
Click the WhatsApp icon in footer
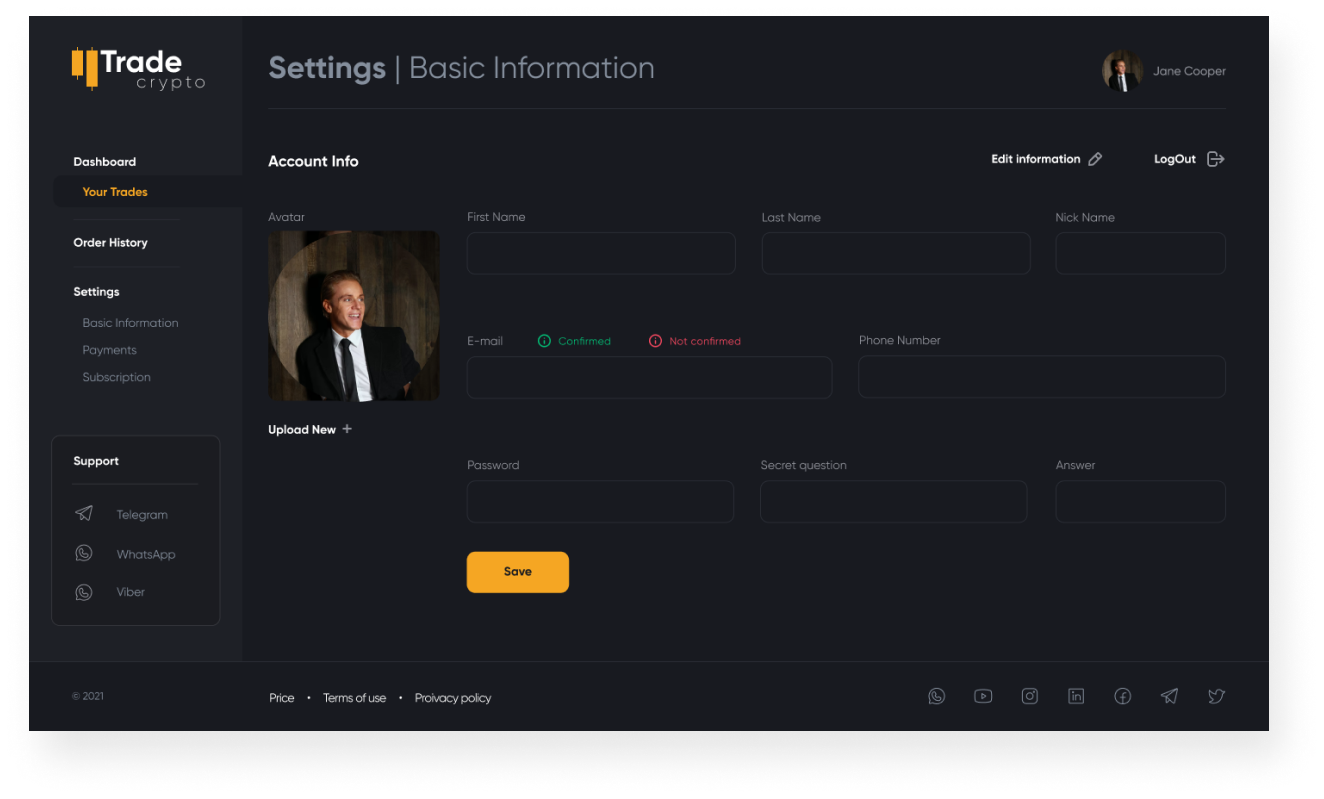936,696
